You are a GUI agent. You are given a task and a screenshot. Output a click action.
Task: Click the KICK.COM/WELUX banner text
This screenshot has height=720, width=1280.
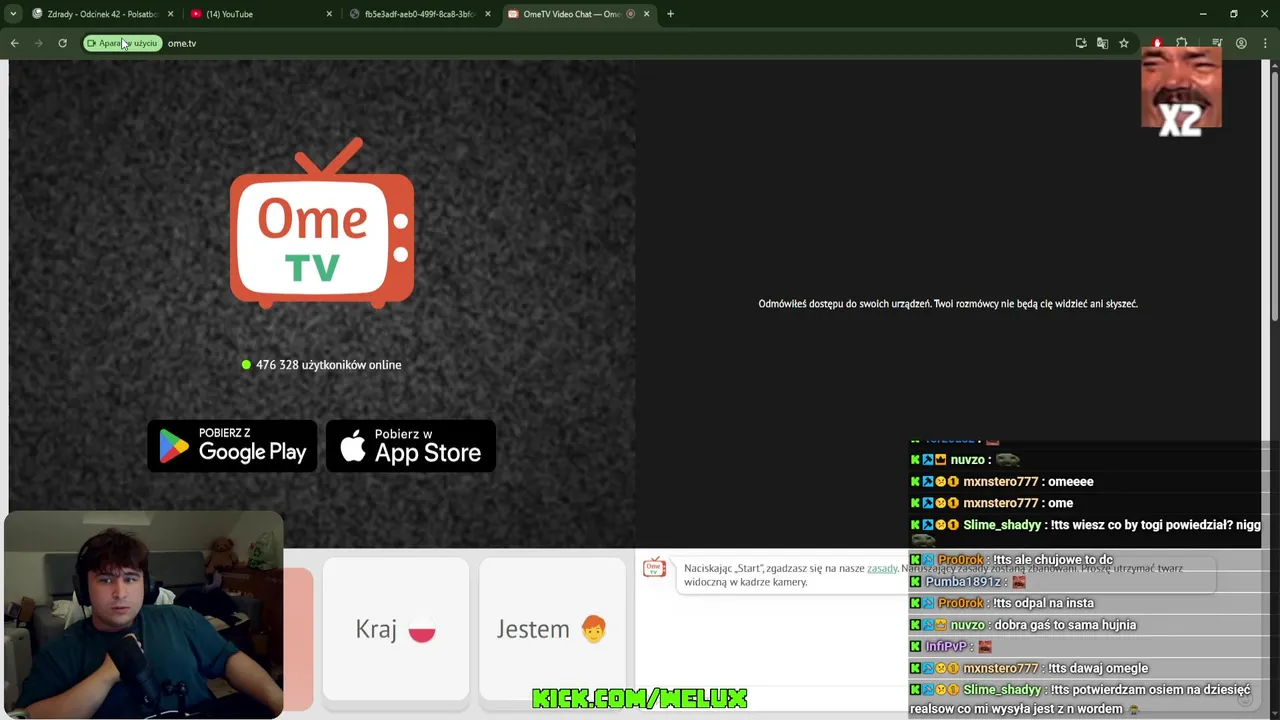[x=640, y=699]
